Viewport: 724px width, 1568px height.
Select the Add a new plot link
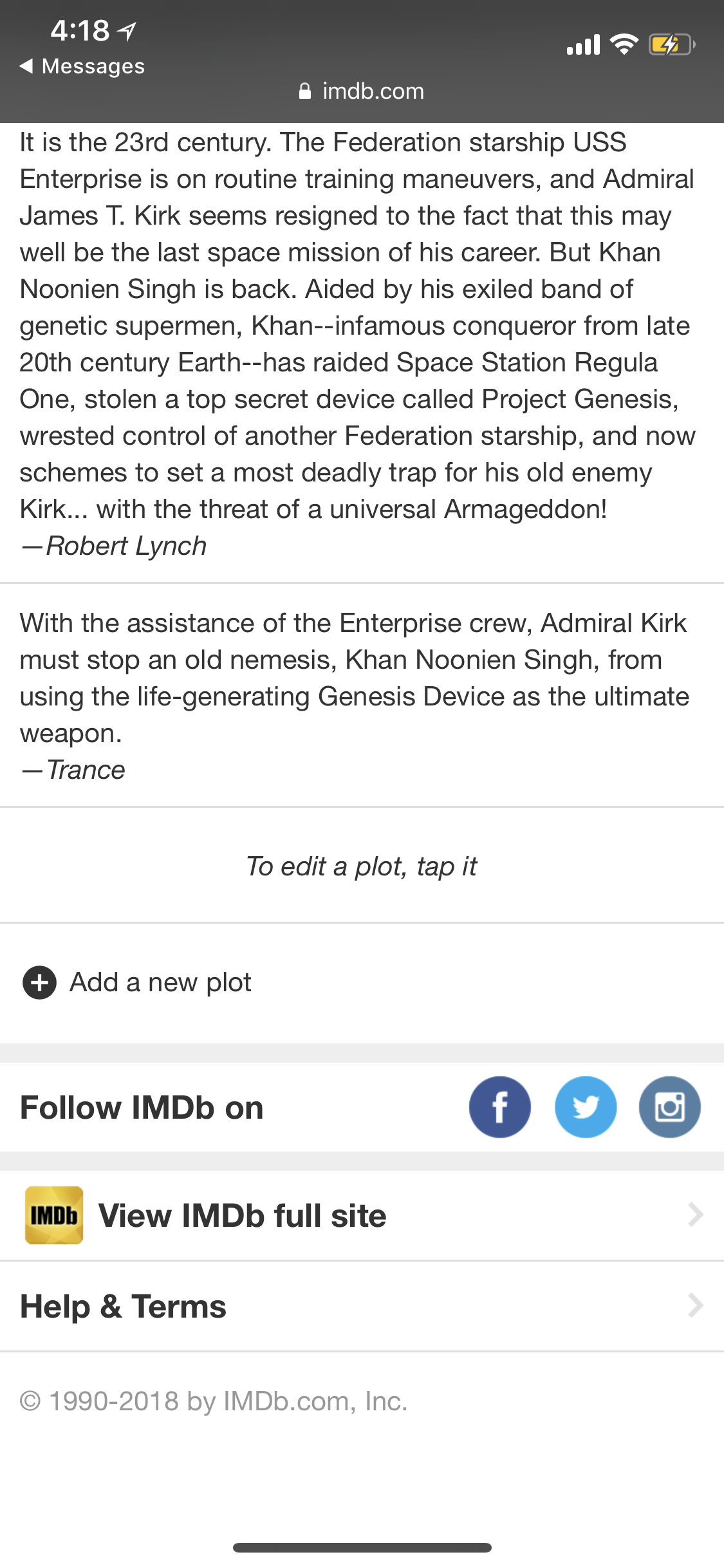point(160,983)
